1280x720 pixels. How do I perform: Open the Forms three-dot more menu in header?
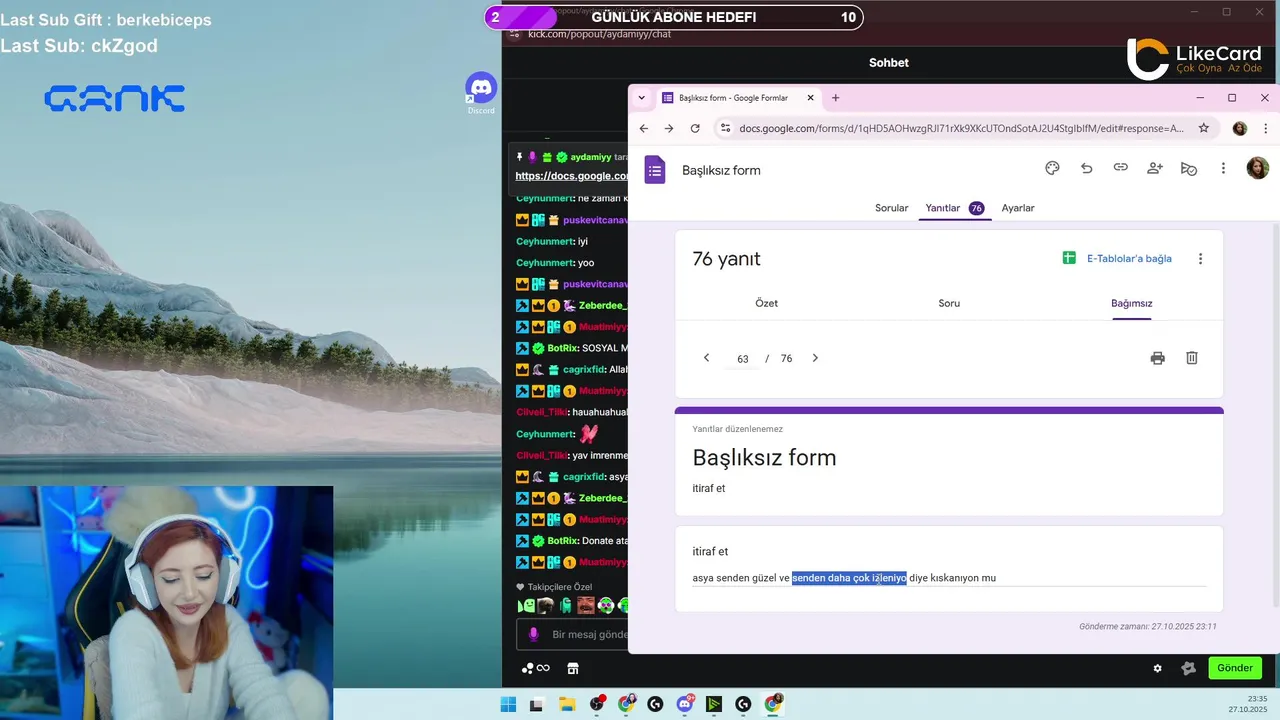[x=1222, y=169]
